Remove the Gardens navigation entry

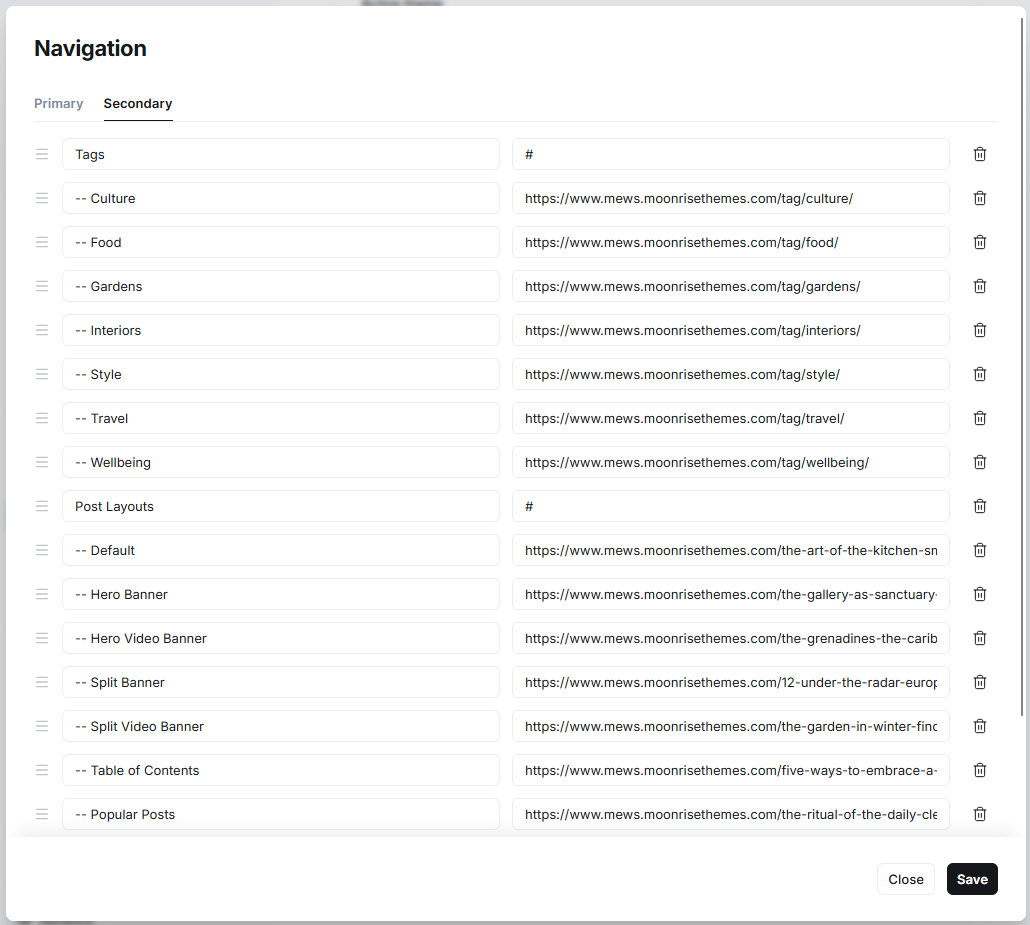[979, 286]
